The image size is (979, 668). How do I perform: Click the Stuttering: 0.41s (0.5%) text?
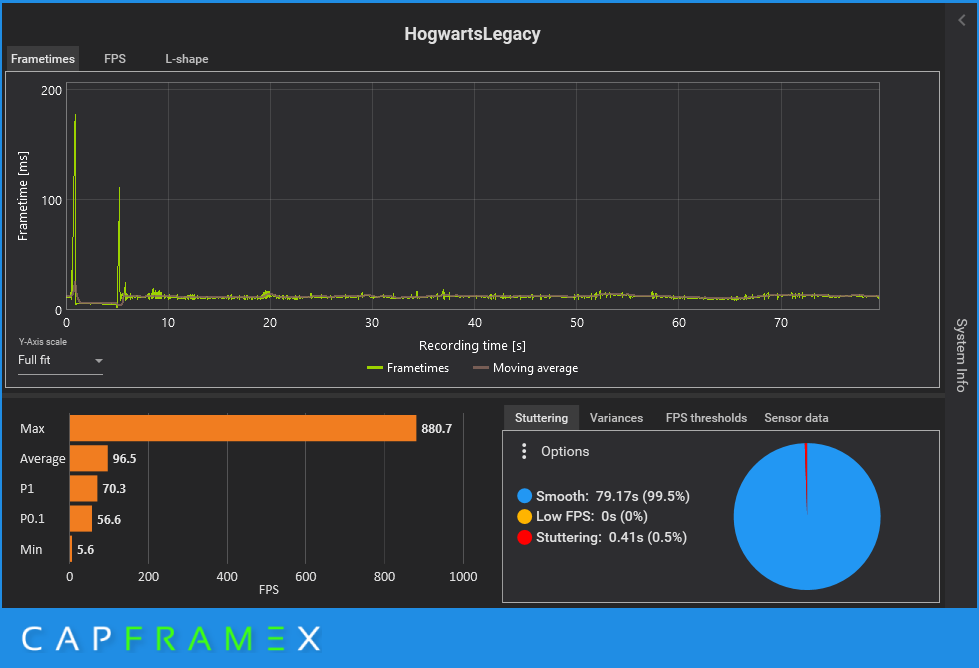click(x=611, y=538)
